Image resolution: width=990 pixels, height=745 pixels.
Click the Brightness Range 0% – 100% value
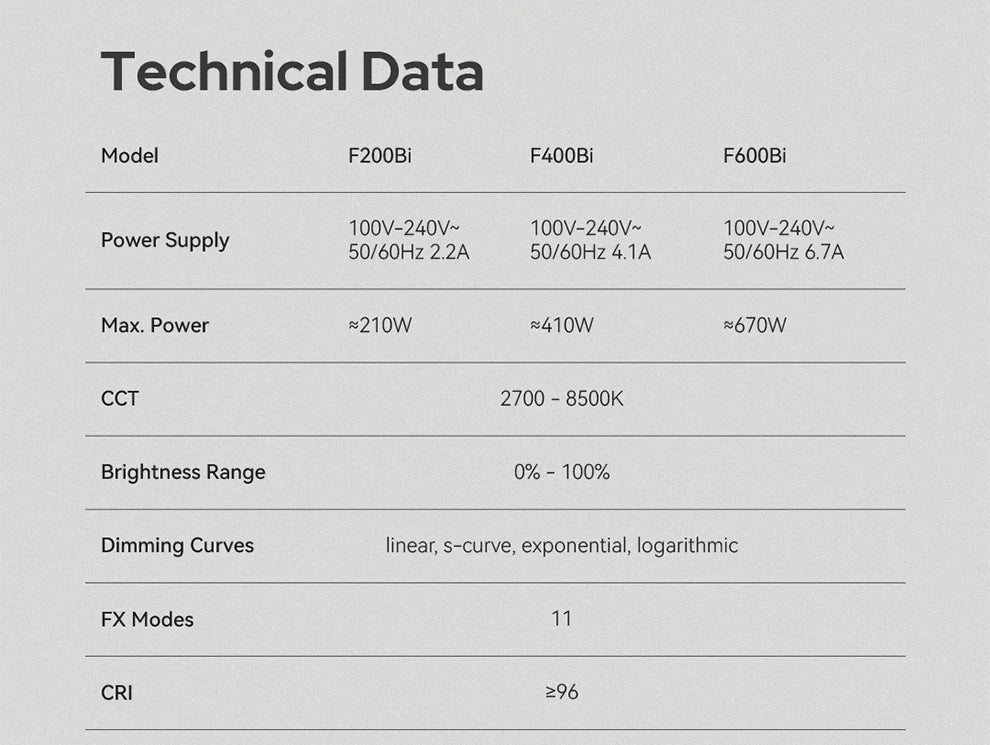click(562, 472)
